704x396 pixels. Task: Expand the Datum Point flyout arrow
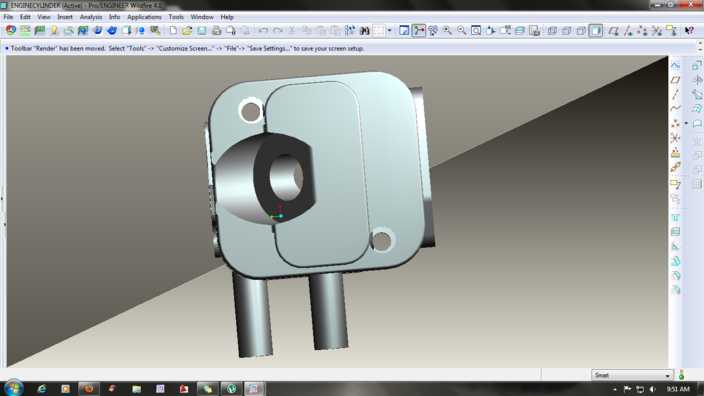tap(686, 123)
